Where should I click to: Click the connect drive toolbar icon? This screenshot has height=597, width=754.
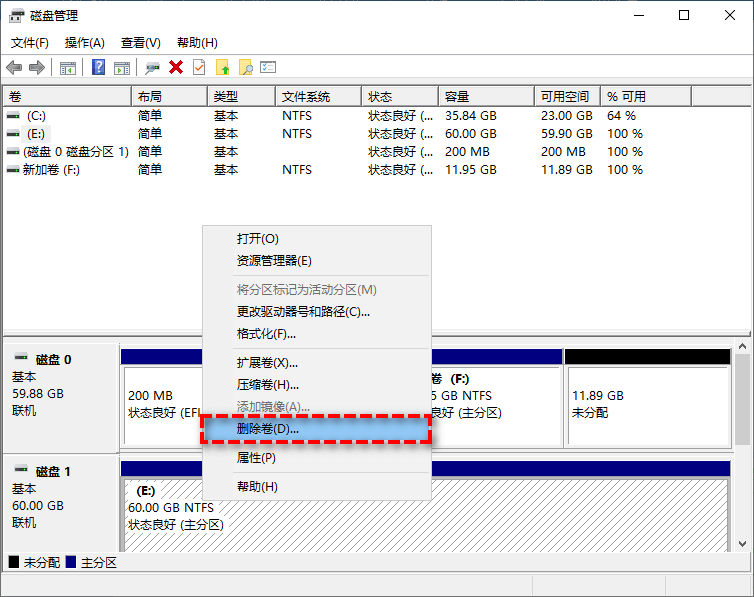152,68
